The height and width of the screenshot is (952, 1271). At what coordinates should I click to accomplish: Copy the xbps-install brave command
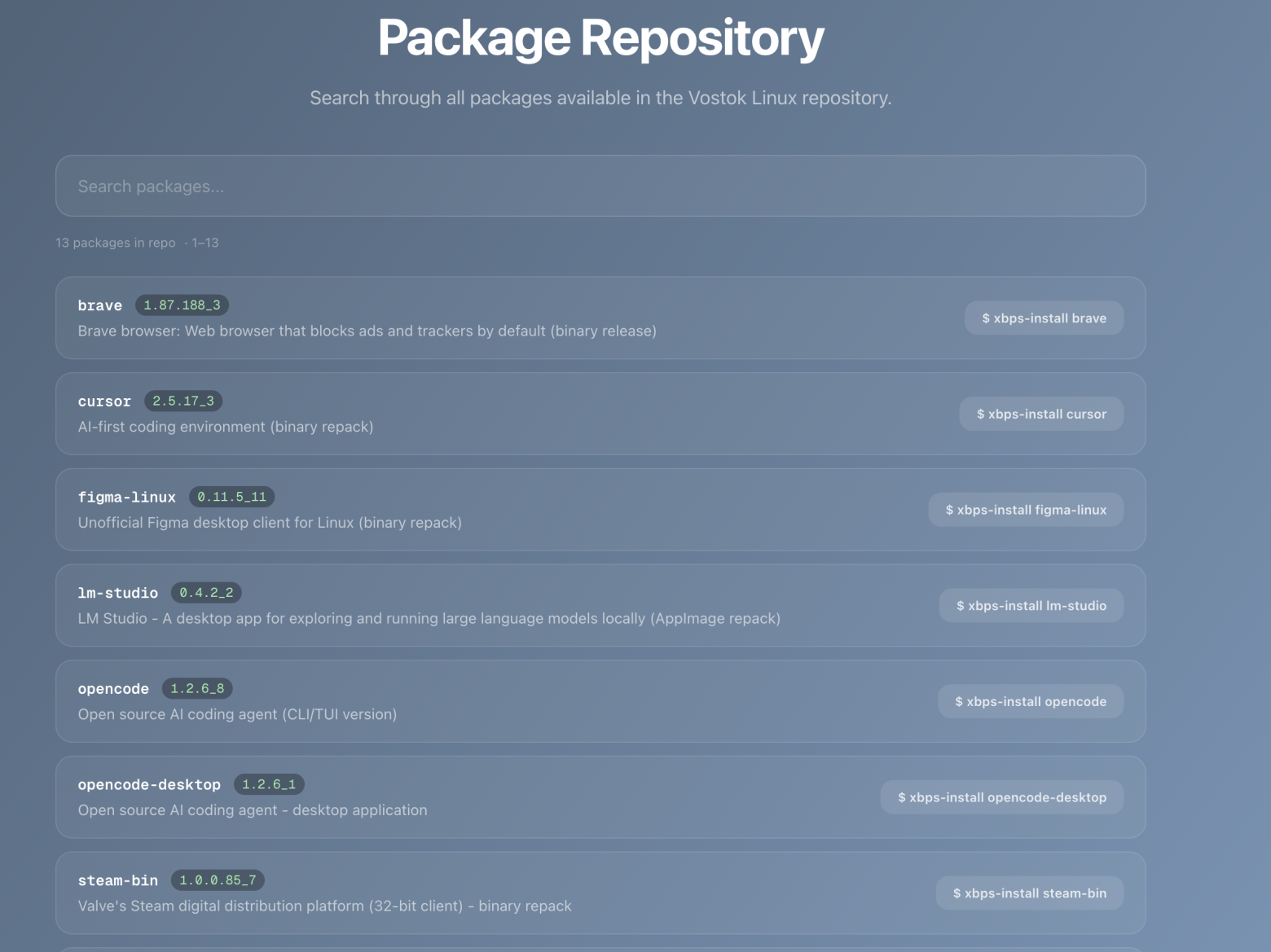coord(1044,318)
